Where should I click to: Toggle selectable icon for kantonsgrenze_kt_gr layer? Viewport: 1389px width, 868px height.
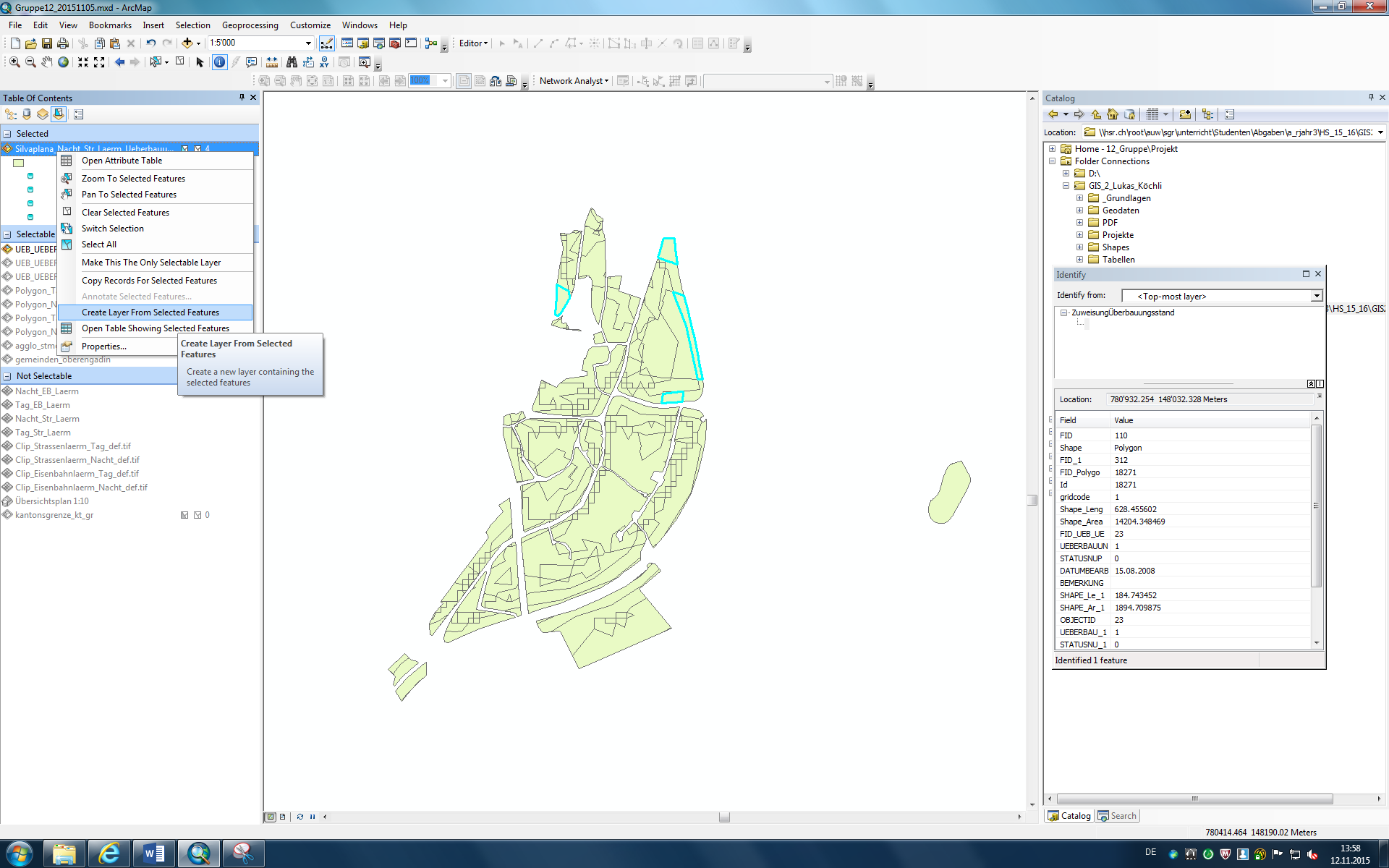point(184,515)
